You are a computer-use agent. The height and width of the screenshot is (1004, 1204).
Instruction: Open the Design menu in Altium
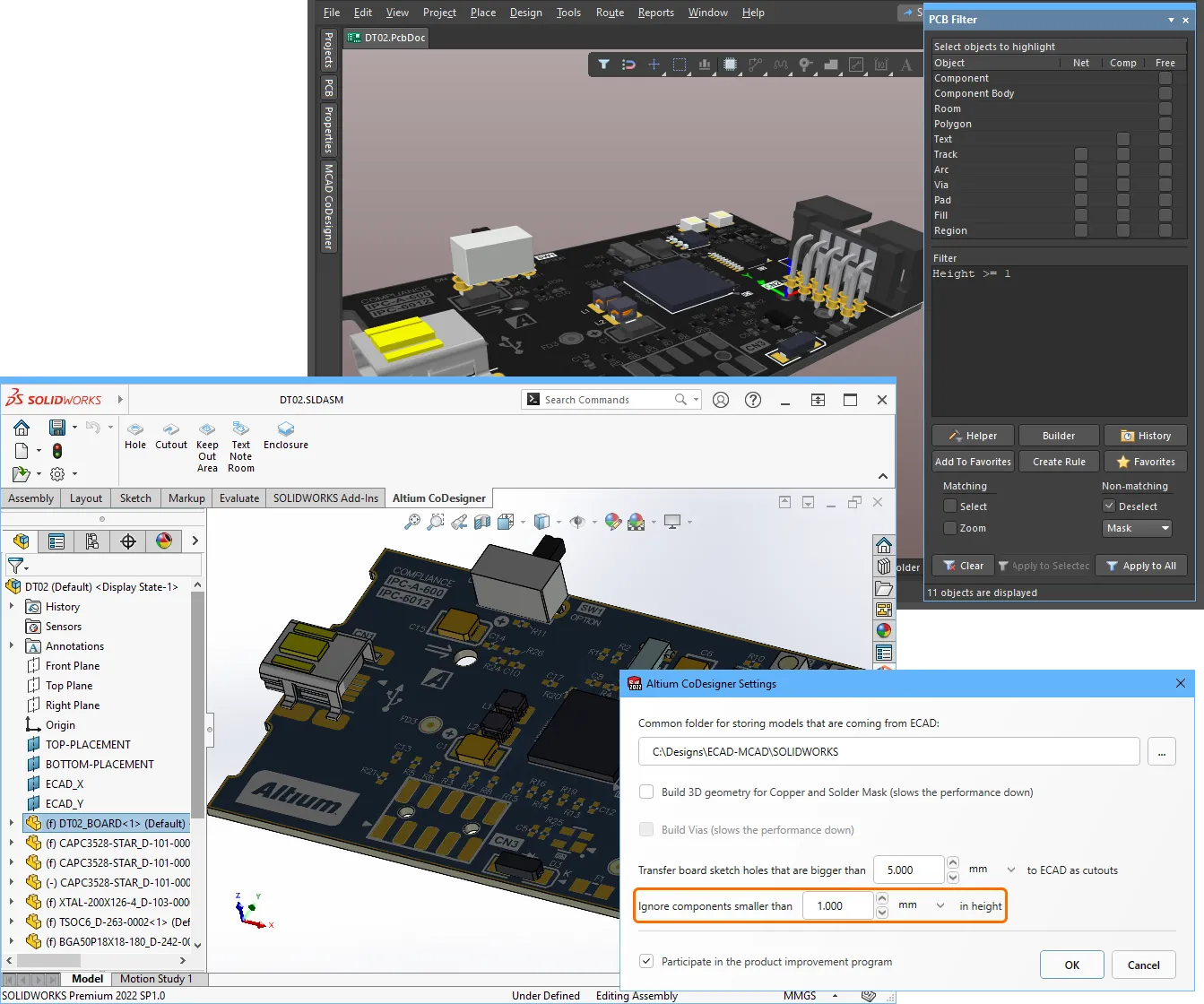click(525, 13)
